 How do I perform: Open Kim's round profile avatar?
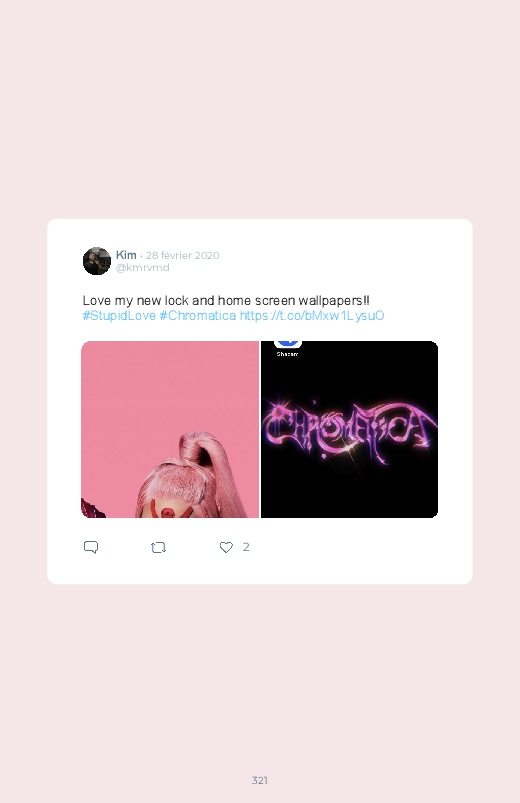(97, 261)
